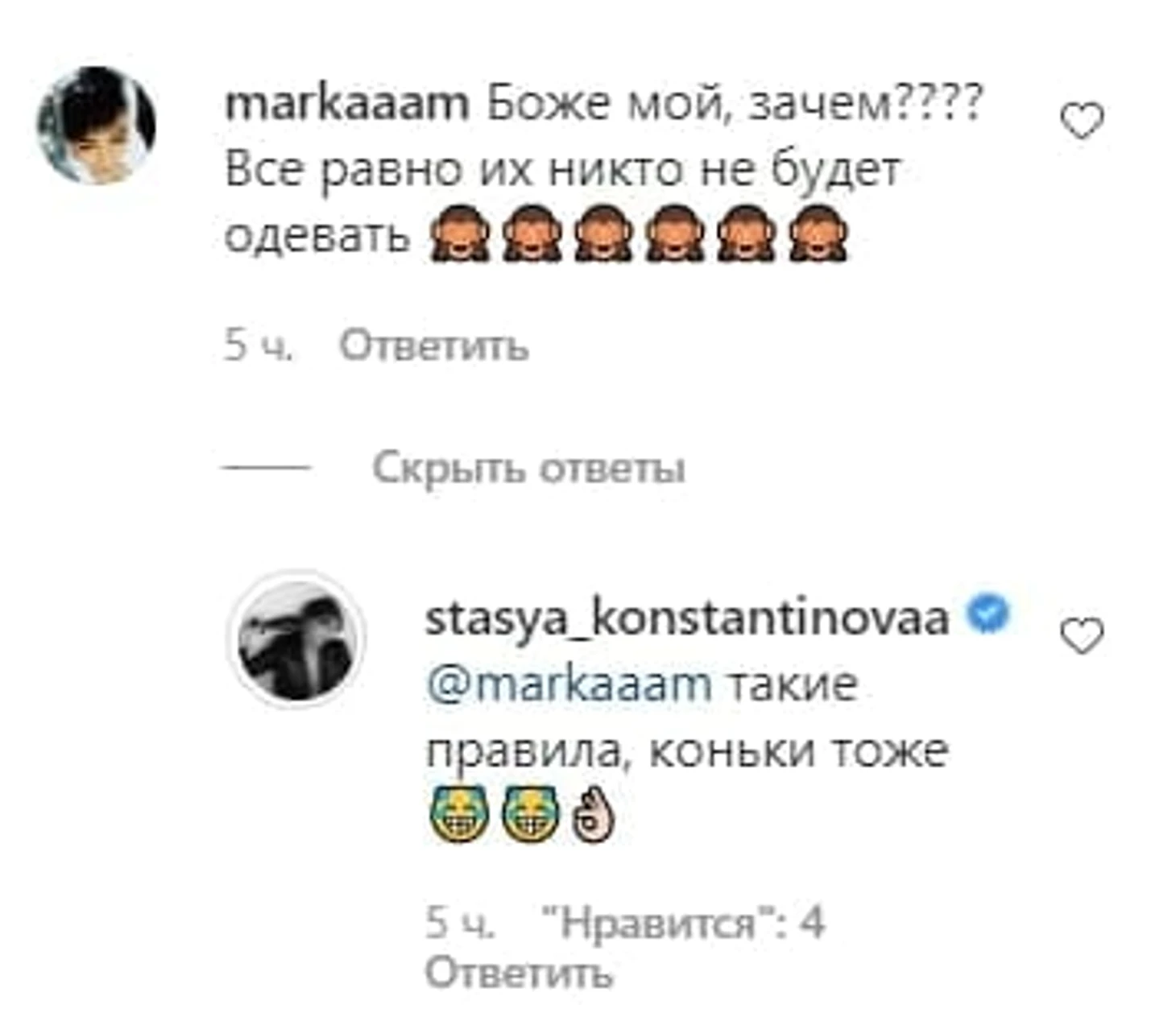This screenshot has width=1176, height=1017.
Task: Click the OK hand emoji
Action: (x=593, y=815)
